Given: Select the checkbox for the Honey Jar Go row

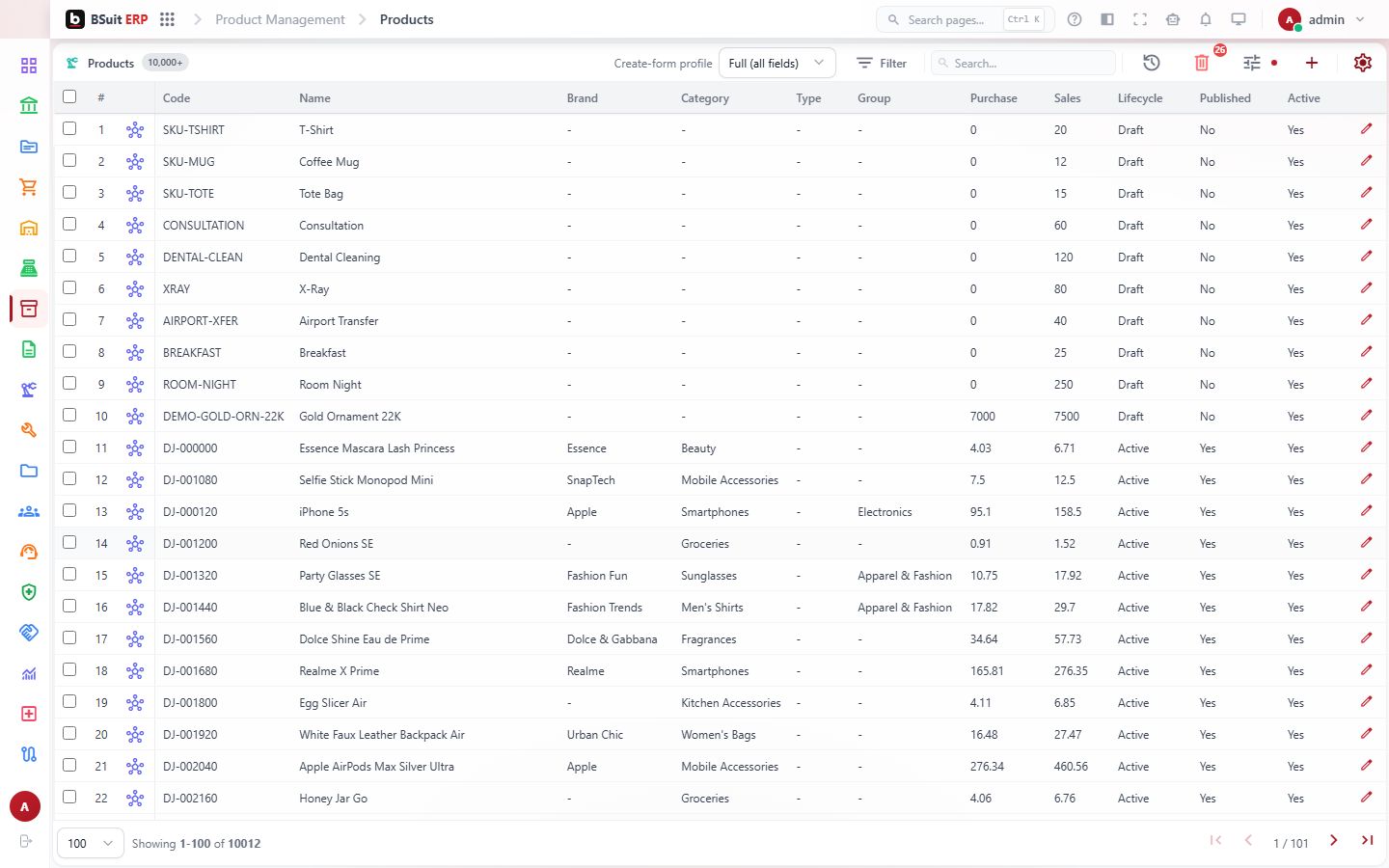Looking at the screenshot, I should pos(69,797).
